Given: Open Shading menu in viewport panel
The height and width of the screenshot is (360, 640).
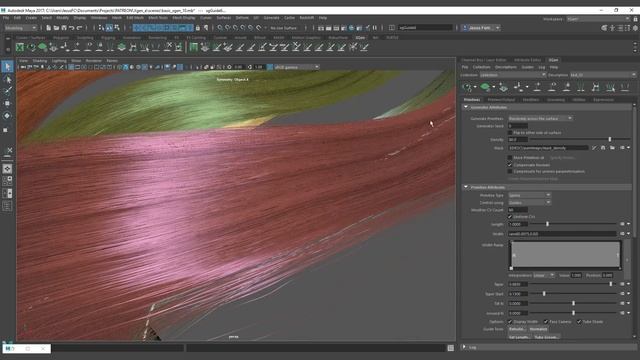Looking at the screenshot, I should click(40, 61).
